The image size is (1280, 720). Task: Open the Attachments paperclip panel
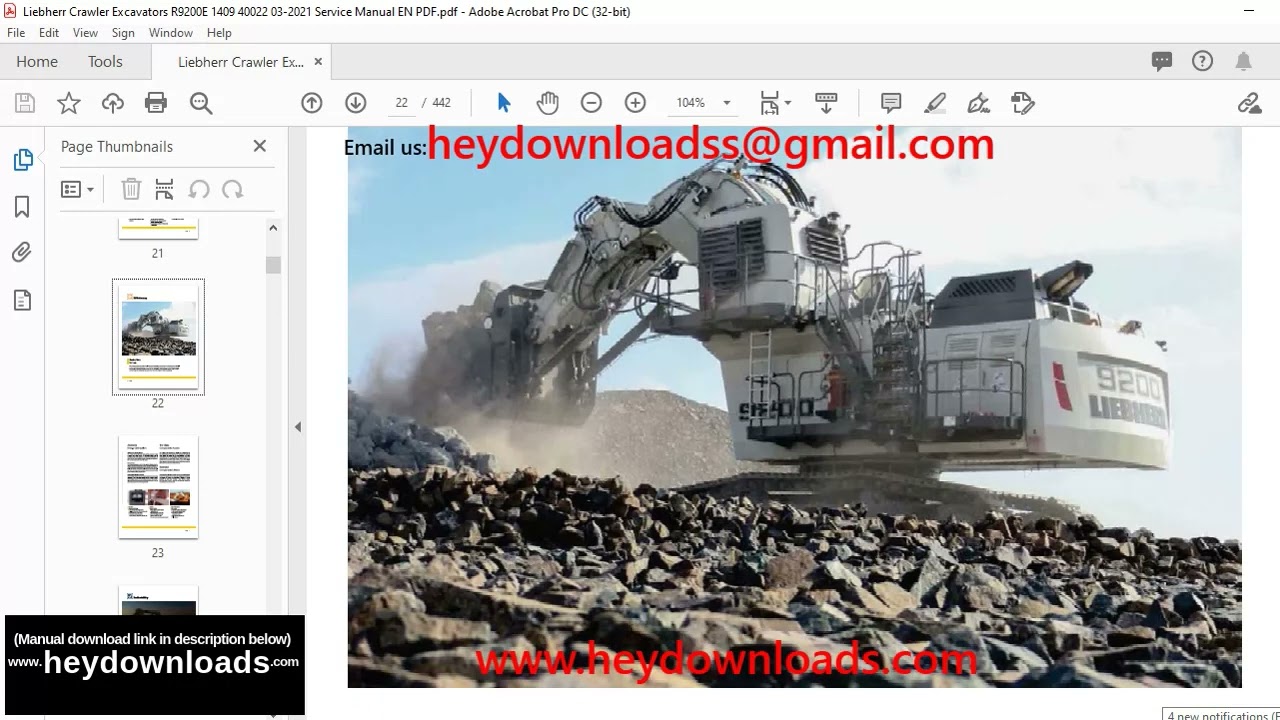coord(22,253)
